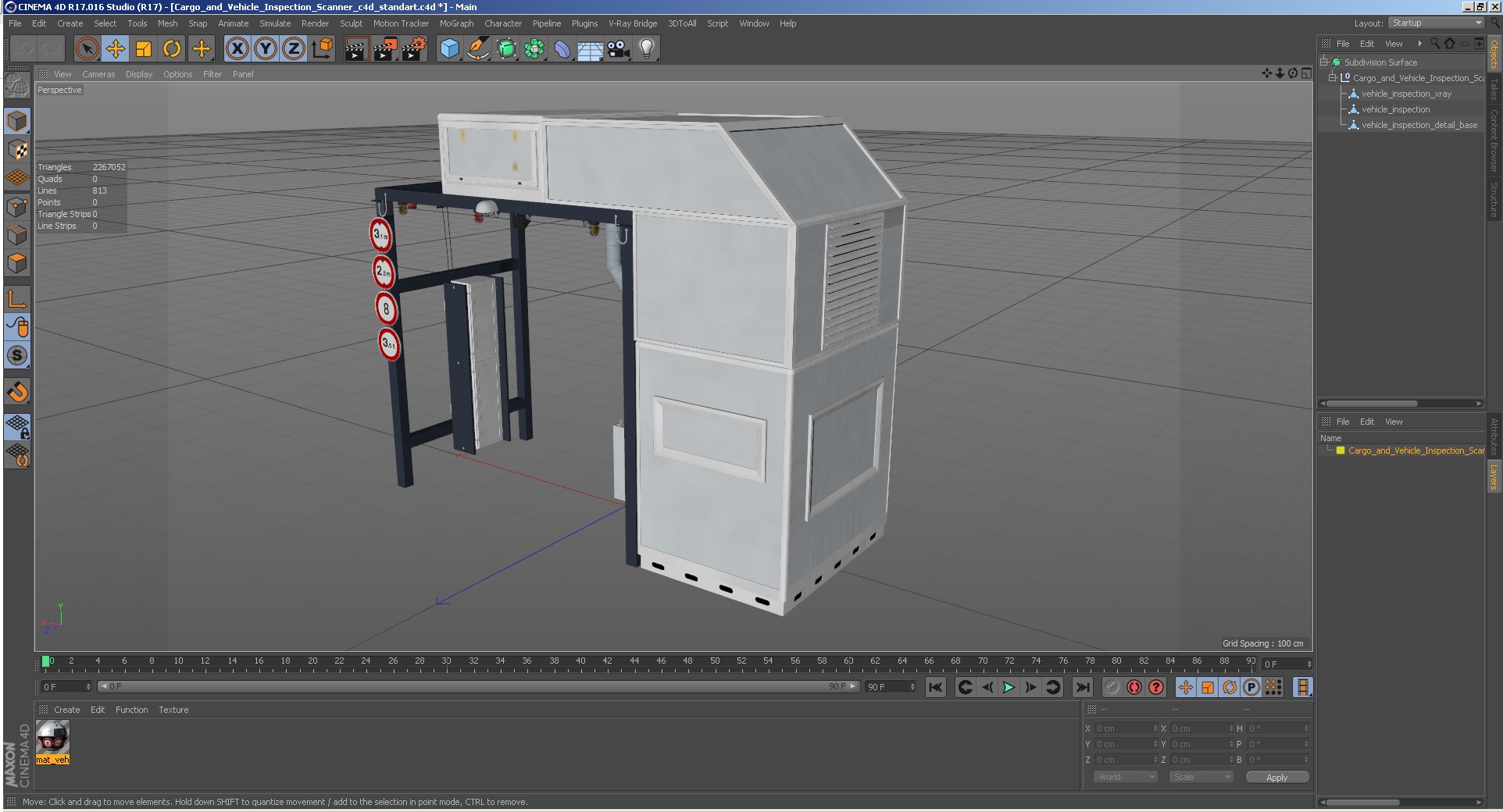Add a Camera object
1503x812 pixels.
tap(619, 49)
